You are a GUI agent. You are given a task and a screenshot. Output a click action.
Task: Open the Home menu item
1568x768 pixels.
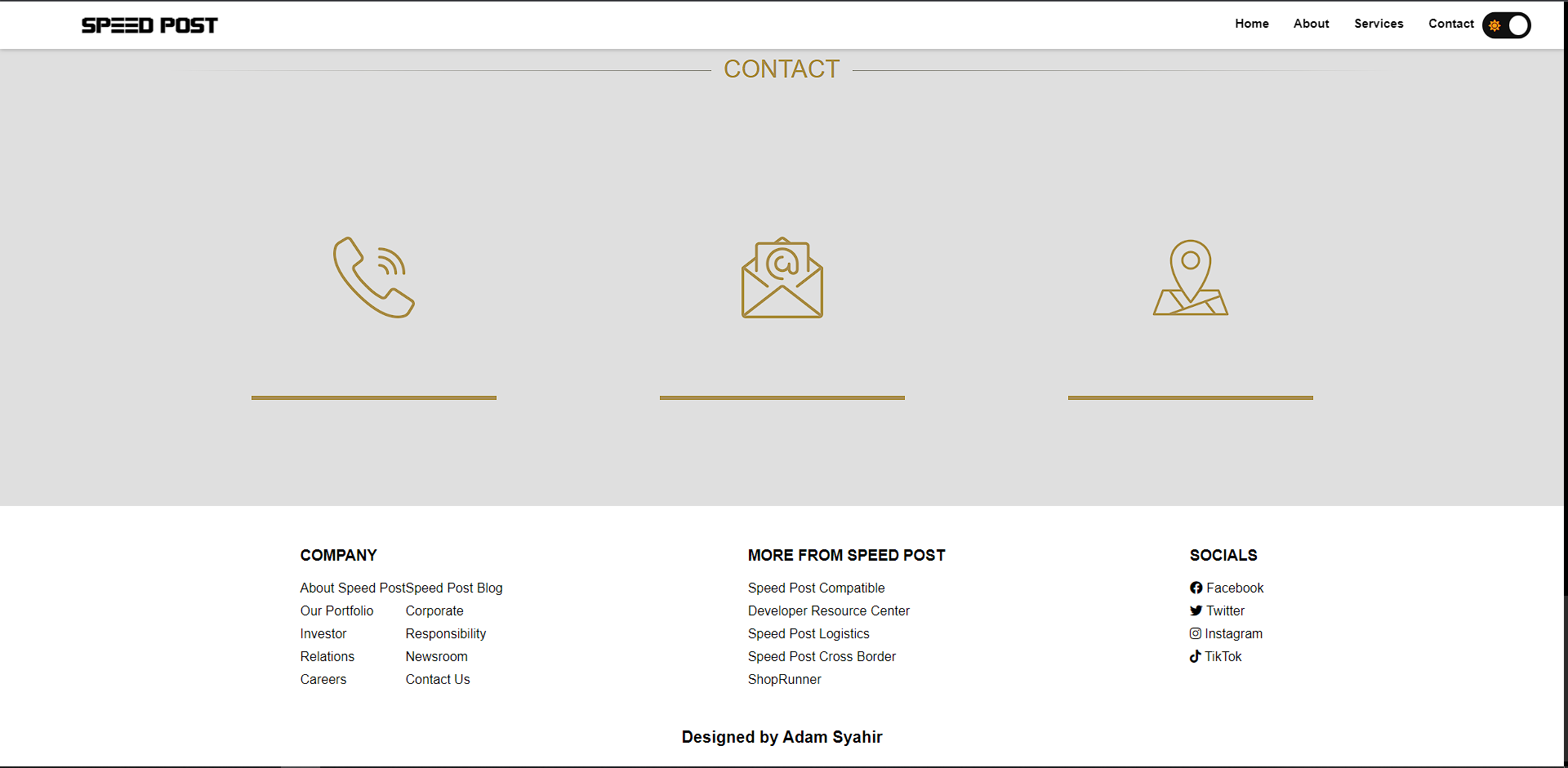1251,24
